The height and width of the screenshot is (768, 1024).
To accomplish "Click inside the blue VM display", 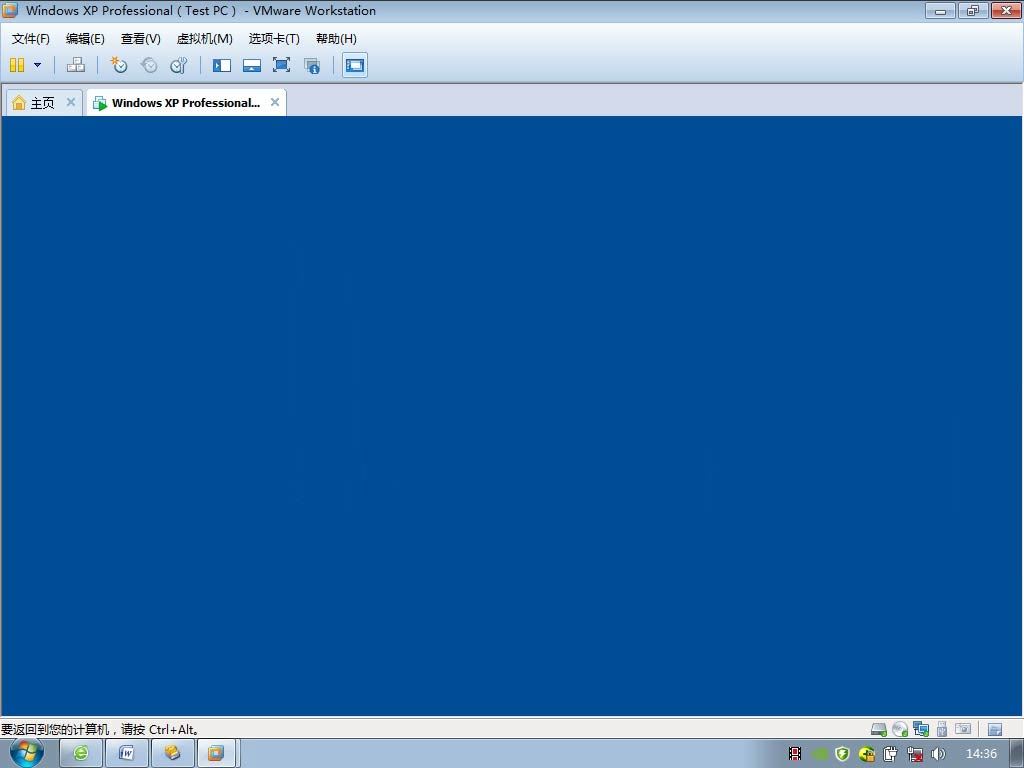I will coord(511,416).
